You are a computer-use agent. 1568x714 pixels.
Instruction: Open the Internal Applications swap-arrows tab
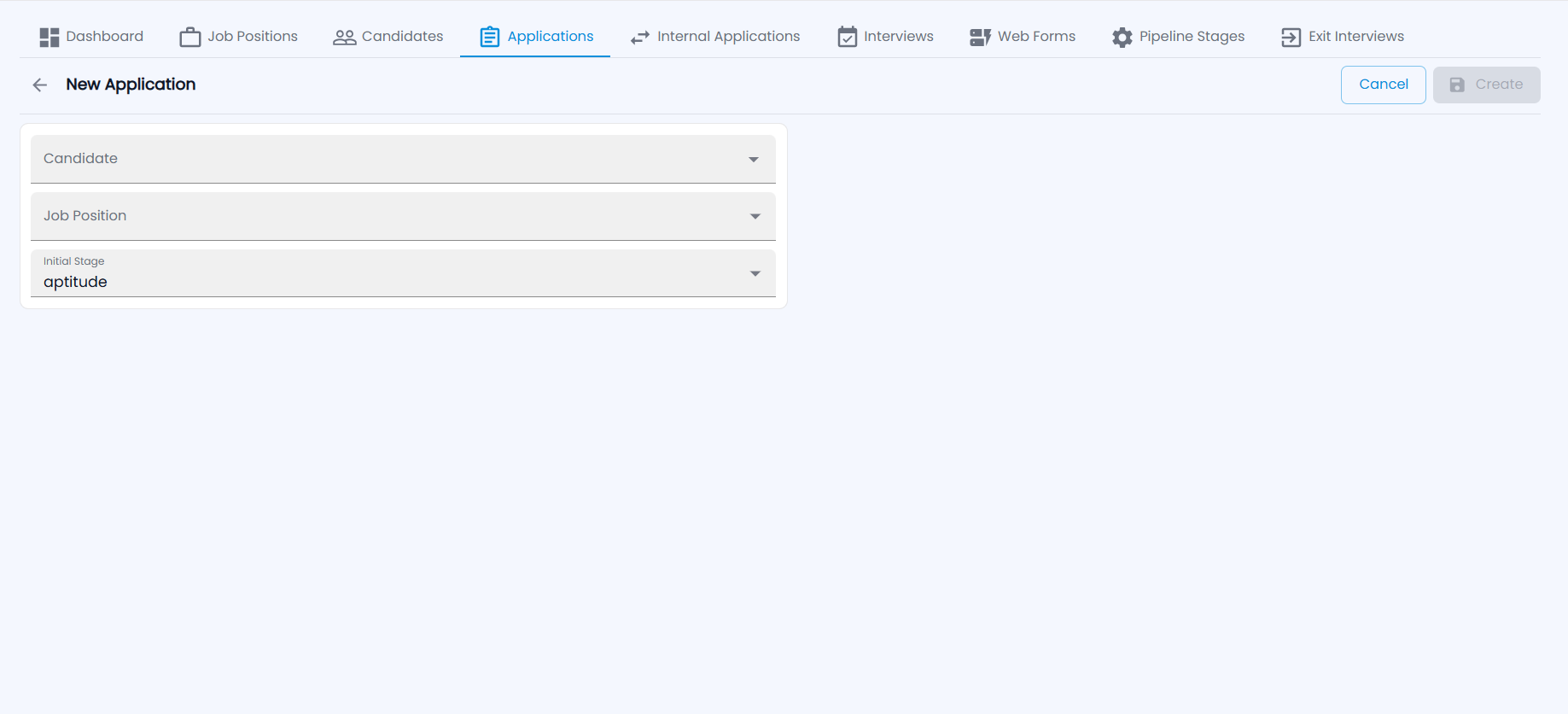pyautogui.click(x=715, y=37)
